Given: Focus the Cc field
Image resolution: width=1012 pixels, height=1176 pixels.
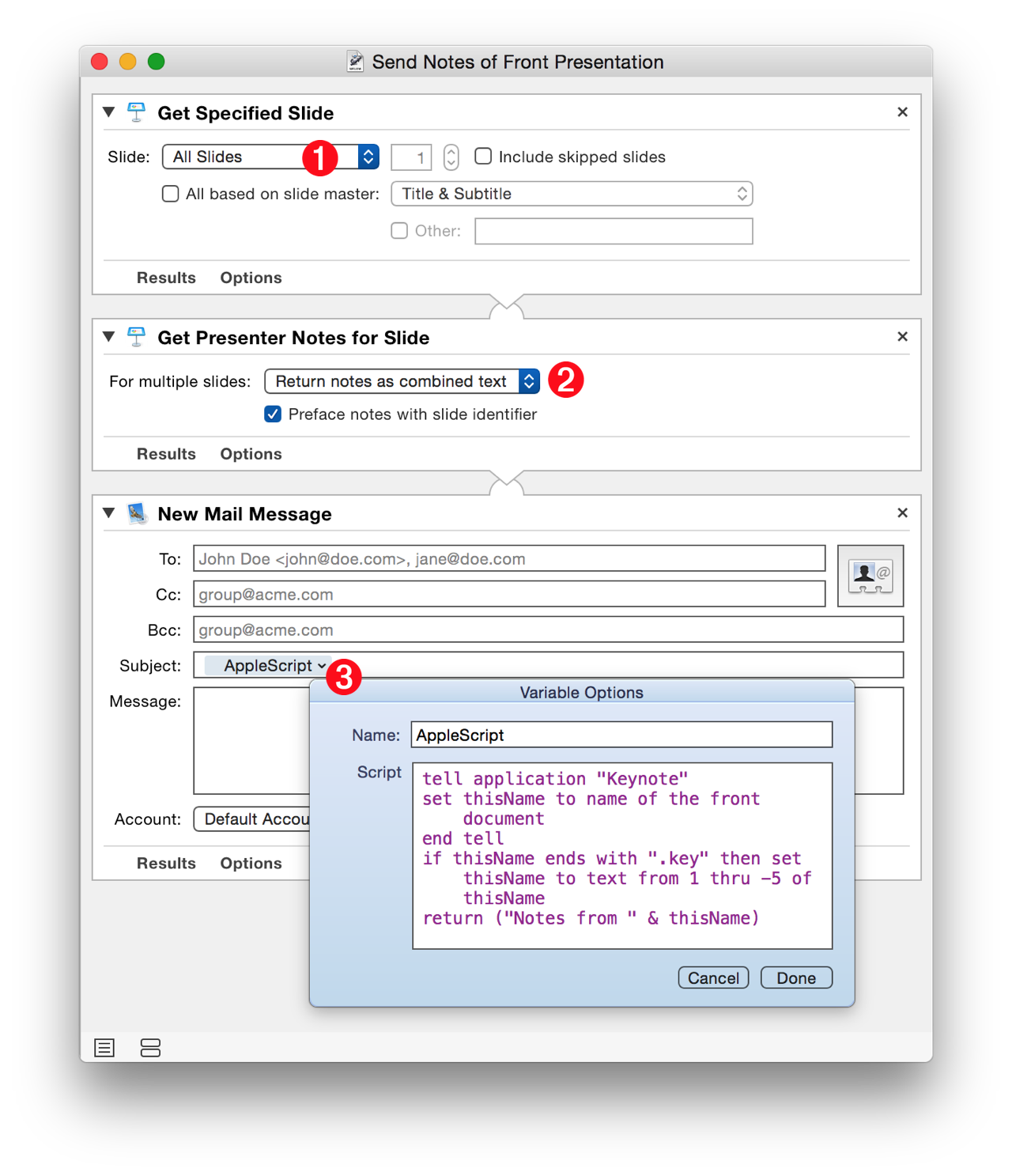Looking at the screenshot, I should click(509, 595).
